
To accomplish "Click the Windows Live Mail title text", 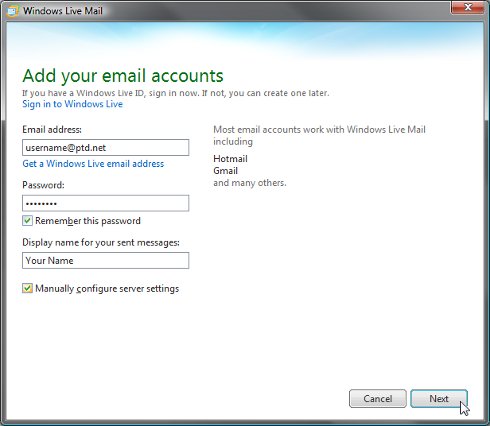I will click(x=63, y=11).
